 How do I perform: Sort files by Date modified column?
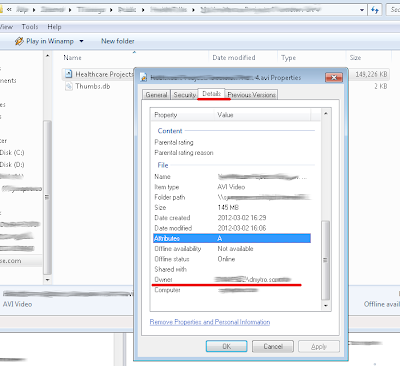coord(234,58)
